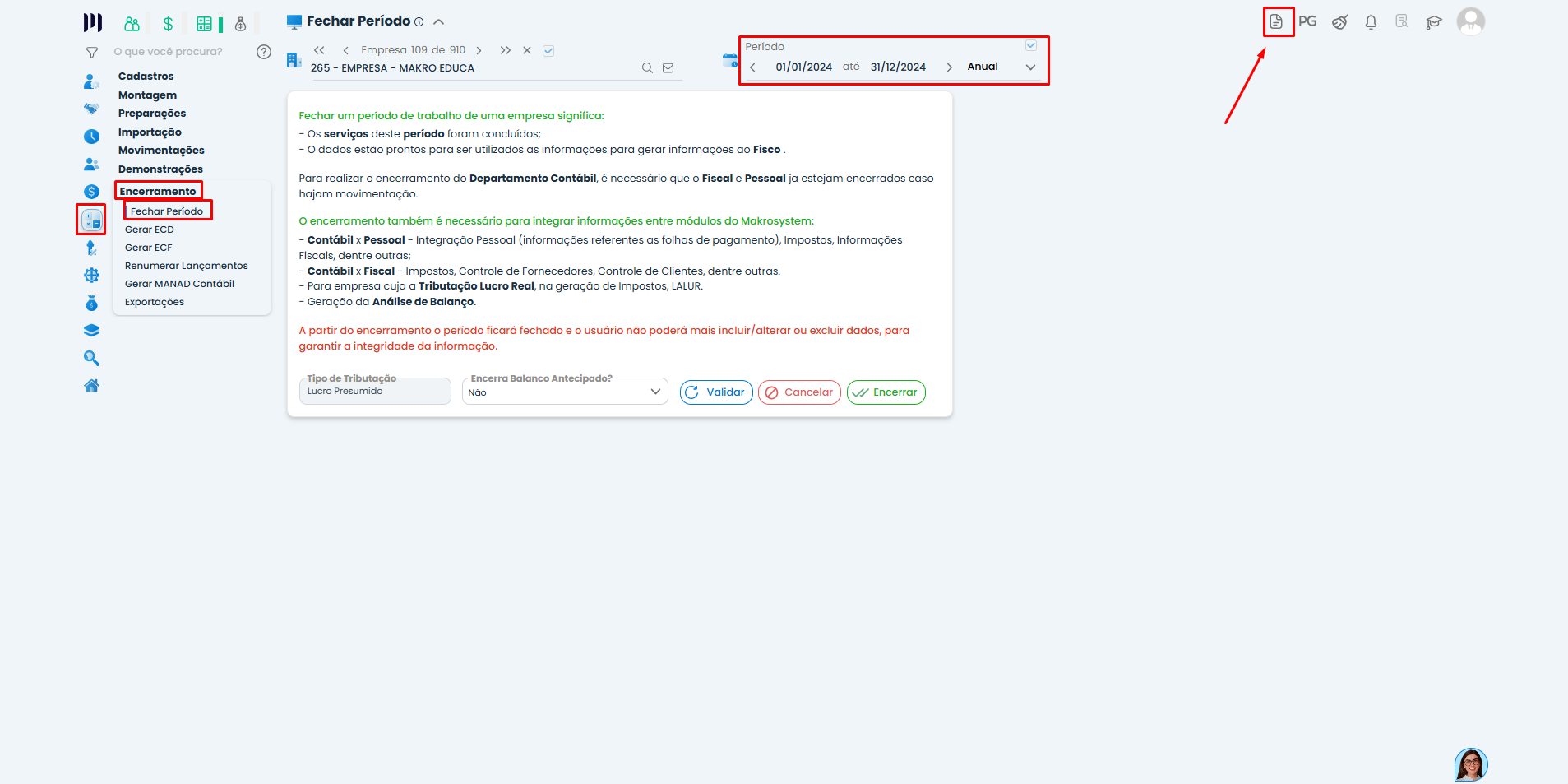
Task: Go to next period with right arrow
Action: tap(949, 67)
